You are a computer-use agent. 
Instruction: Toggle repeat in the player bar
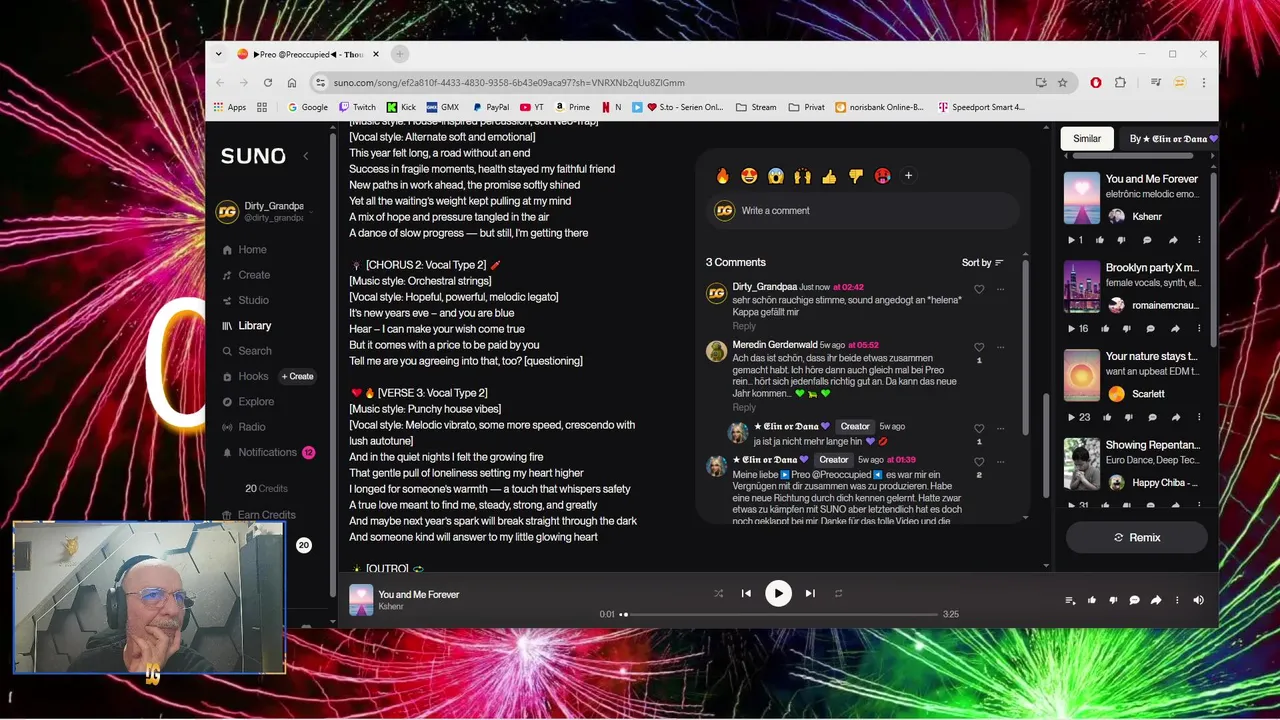tap(838, 593)
